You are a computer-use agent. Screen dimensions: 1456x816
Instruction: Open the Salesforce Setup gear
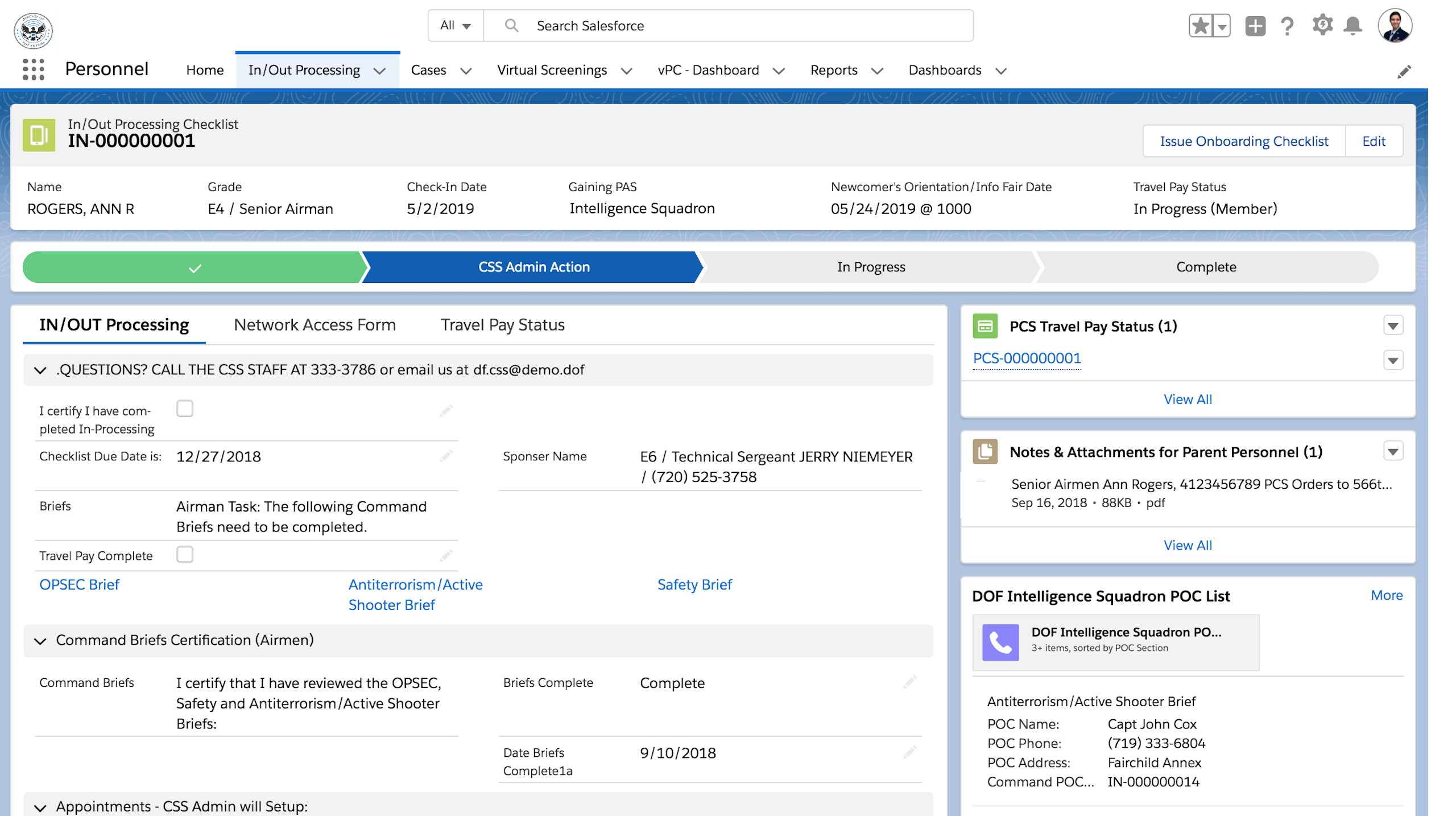pos(1322,26)
